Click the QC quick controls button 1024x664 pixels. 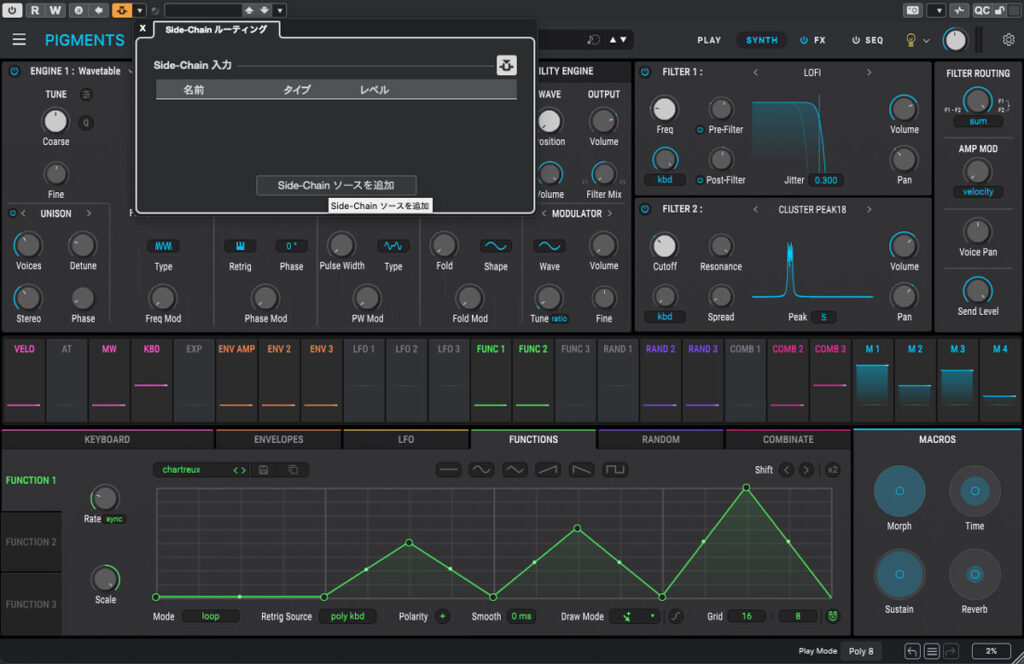tap(982, 10)
